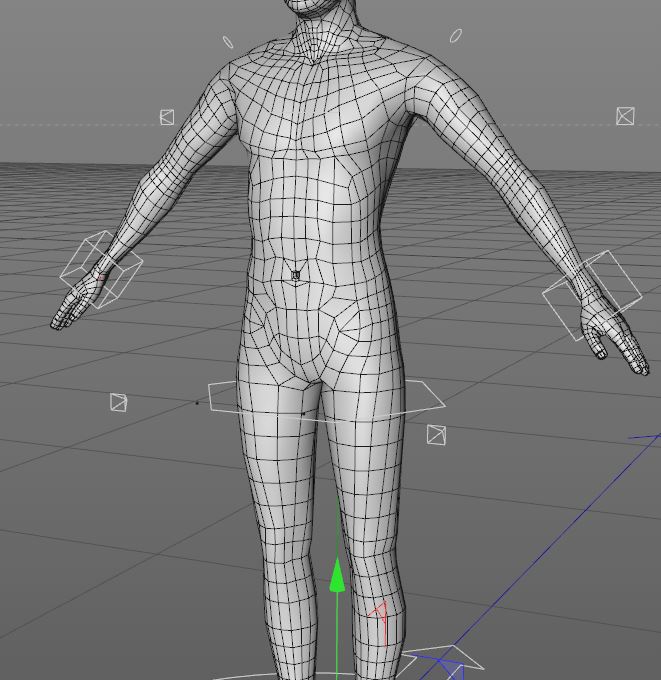Screen dimensions: 661x680
Task: Select the right knee pole cube controller
Action: point(436,435)
